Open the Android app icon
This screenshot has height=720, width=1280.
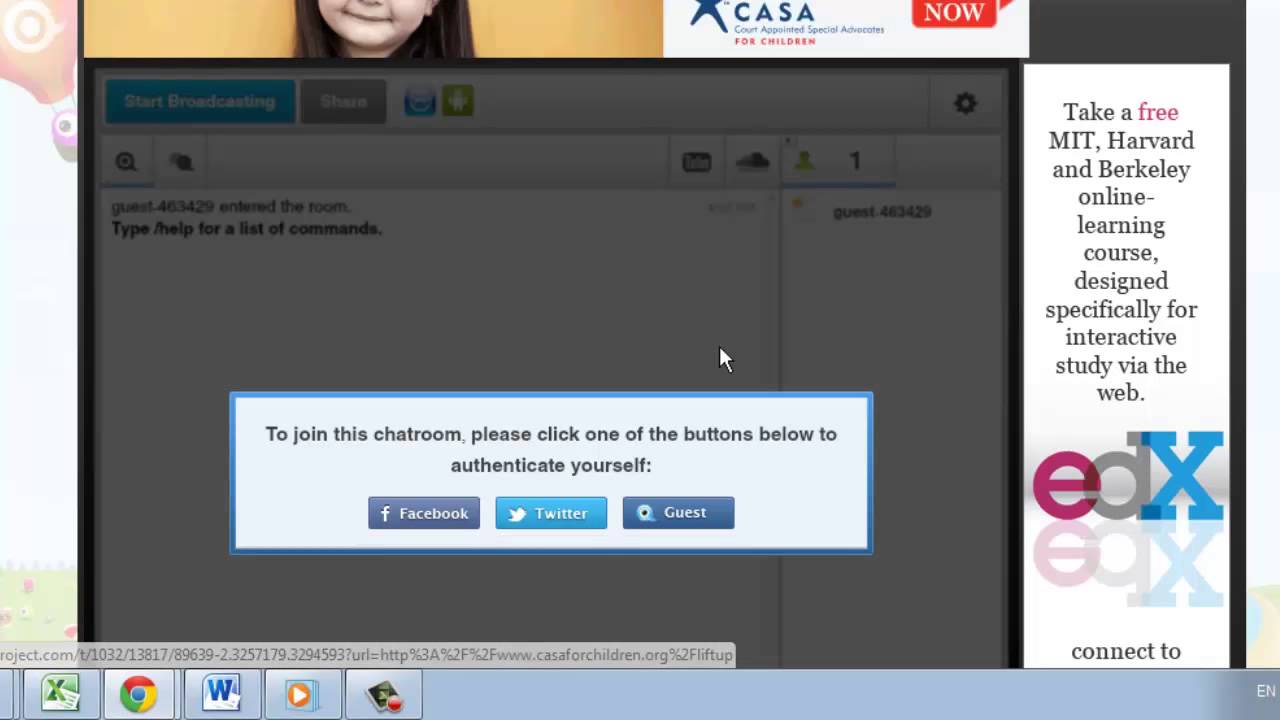458,101
